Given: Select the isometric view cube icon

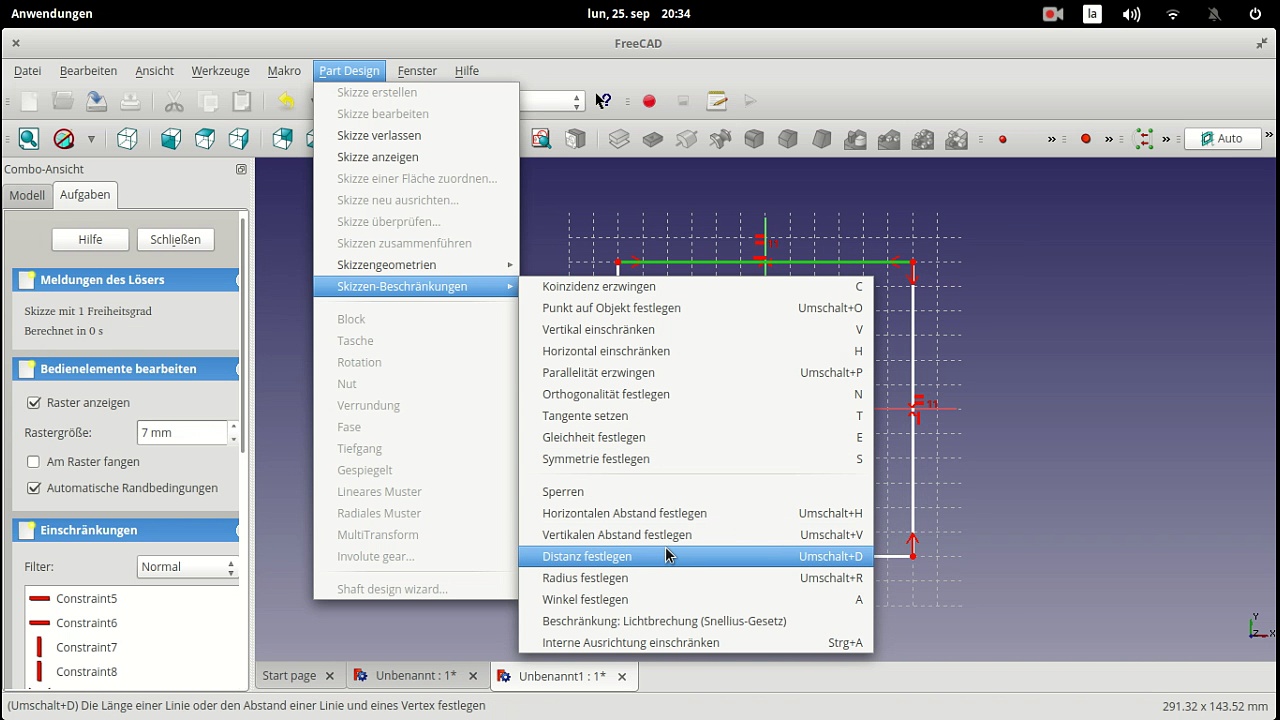Looking at the screenshot, I should [x=127, y=139].
